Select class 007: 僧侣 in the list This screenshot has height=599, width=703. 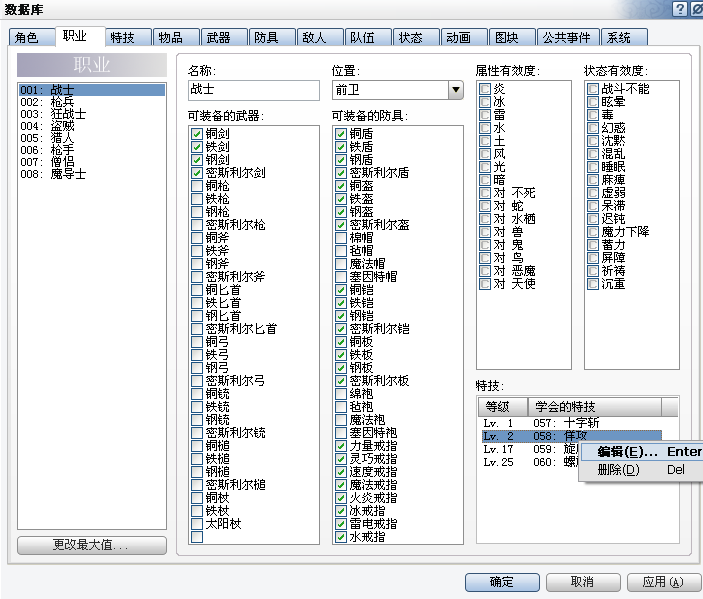point(92,162)
